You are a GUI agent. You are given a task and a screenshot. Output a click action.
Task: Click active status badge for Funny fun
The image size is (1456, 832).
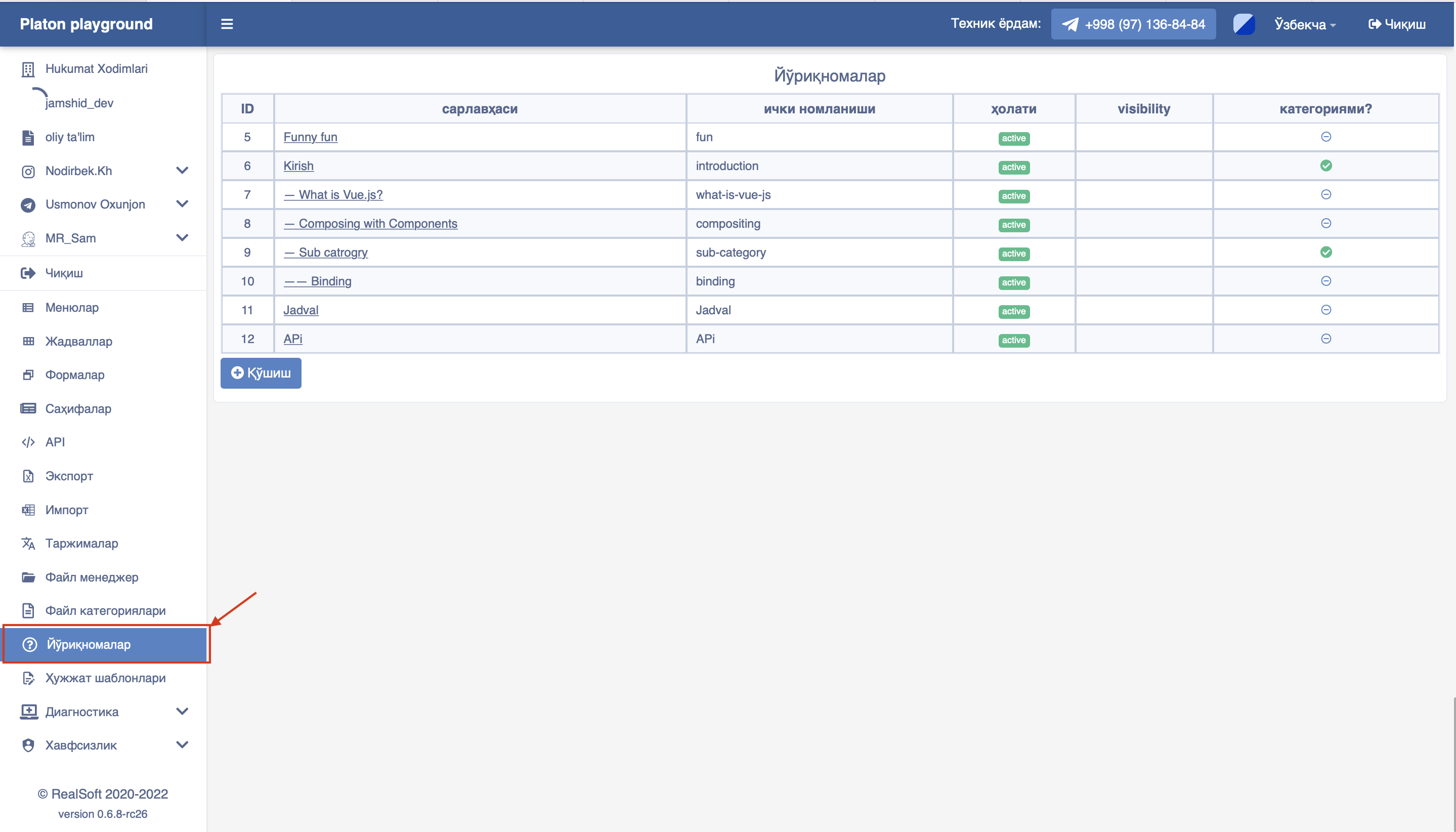click(1013, 138)
